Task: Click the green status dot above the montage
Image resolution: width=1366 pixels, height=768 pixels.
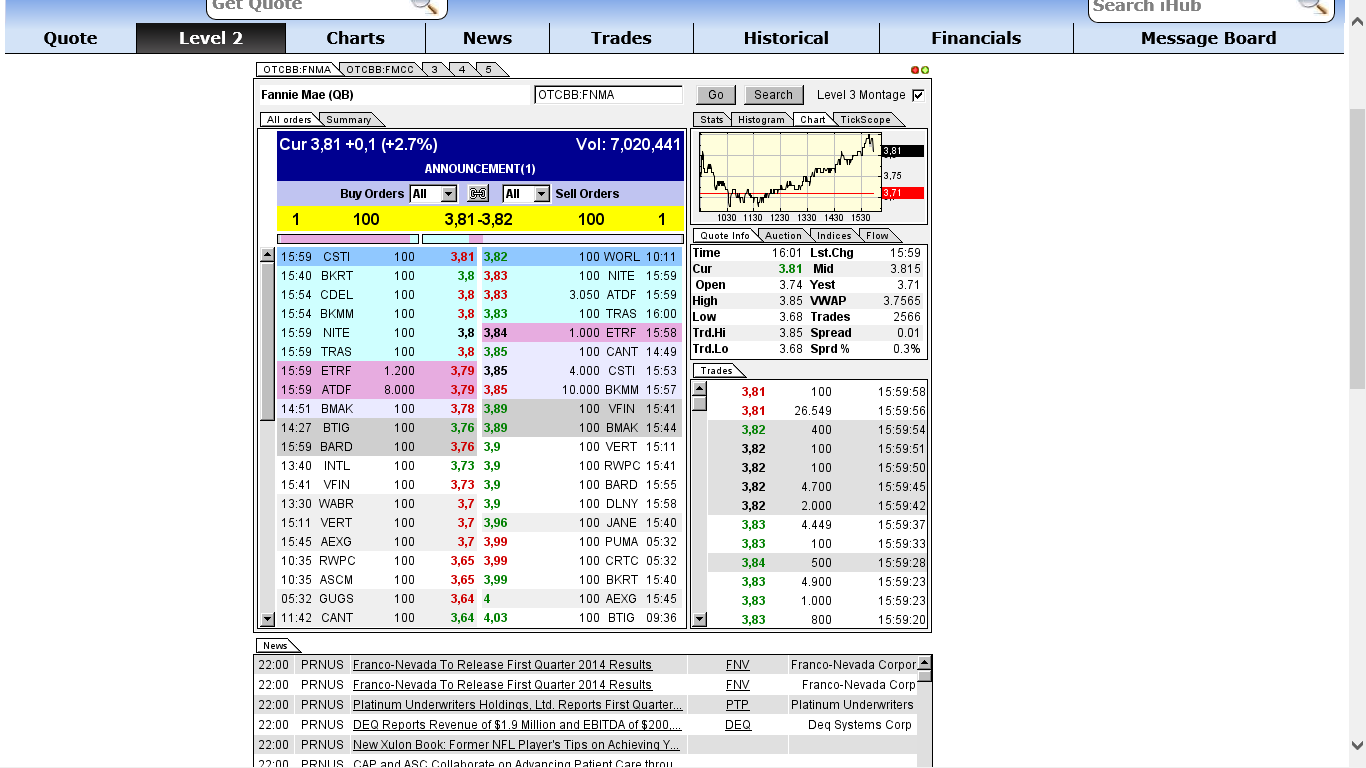Action: point(925,70)
